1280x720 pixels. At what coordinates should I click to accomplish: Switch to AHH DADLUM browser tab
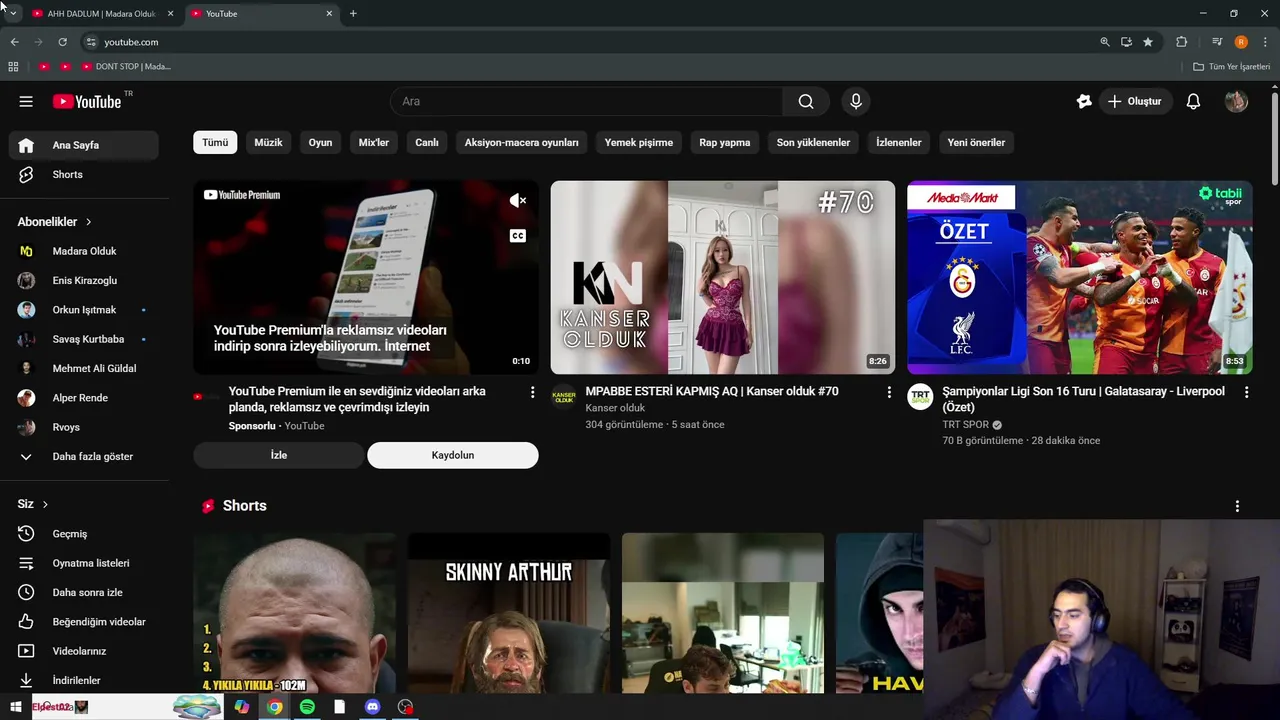103,14
